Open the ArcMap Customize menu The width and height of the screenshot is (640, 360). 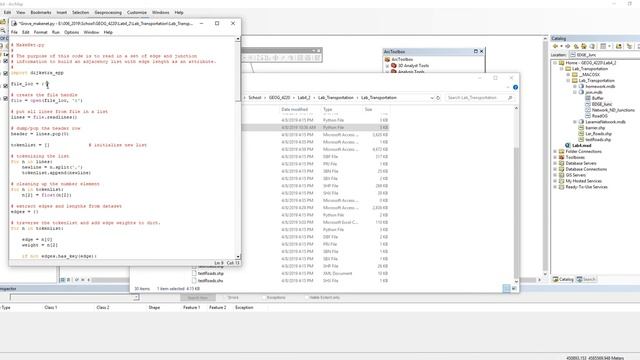tap(137, 13)
